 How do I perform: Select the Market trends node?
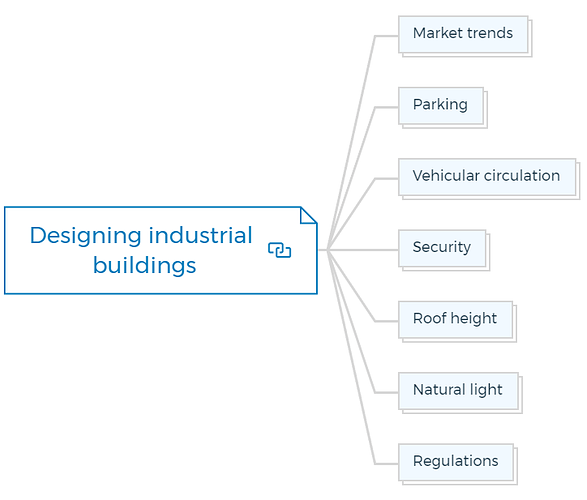click(463, 34)
